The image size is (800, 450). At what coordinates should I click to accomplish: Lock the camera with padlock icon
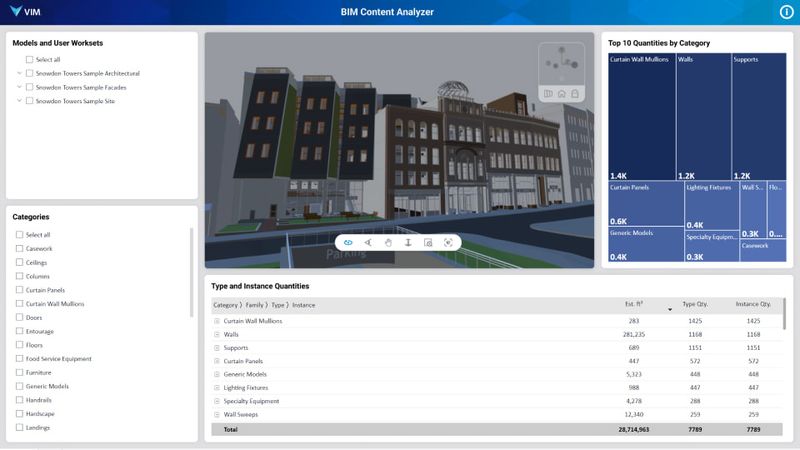(x=575, y=94)
